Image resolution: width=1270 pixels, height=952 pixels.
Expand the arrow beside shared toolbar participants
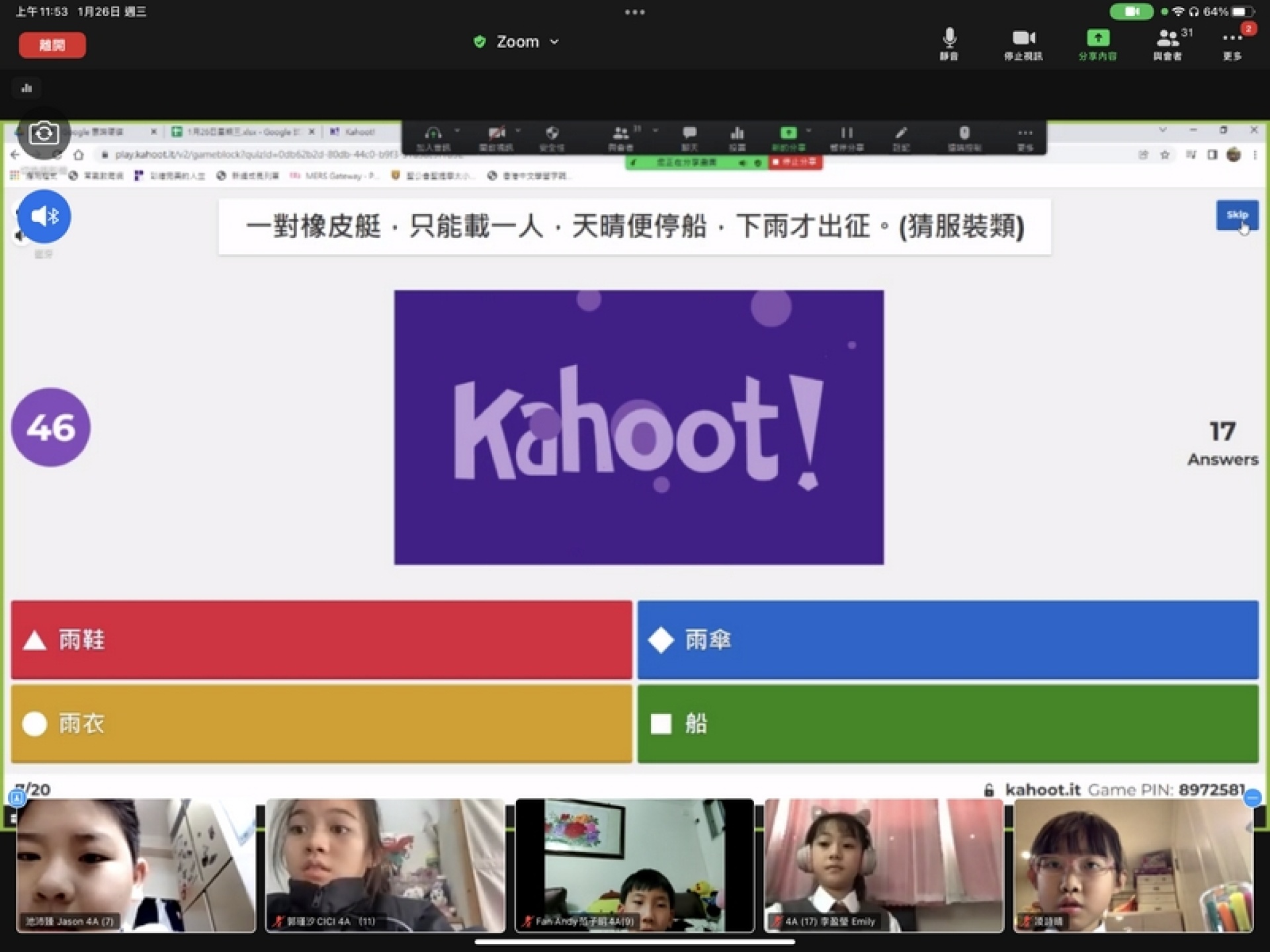pyautogui.click(x=656, y=130)
